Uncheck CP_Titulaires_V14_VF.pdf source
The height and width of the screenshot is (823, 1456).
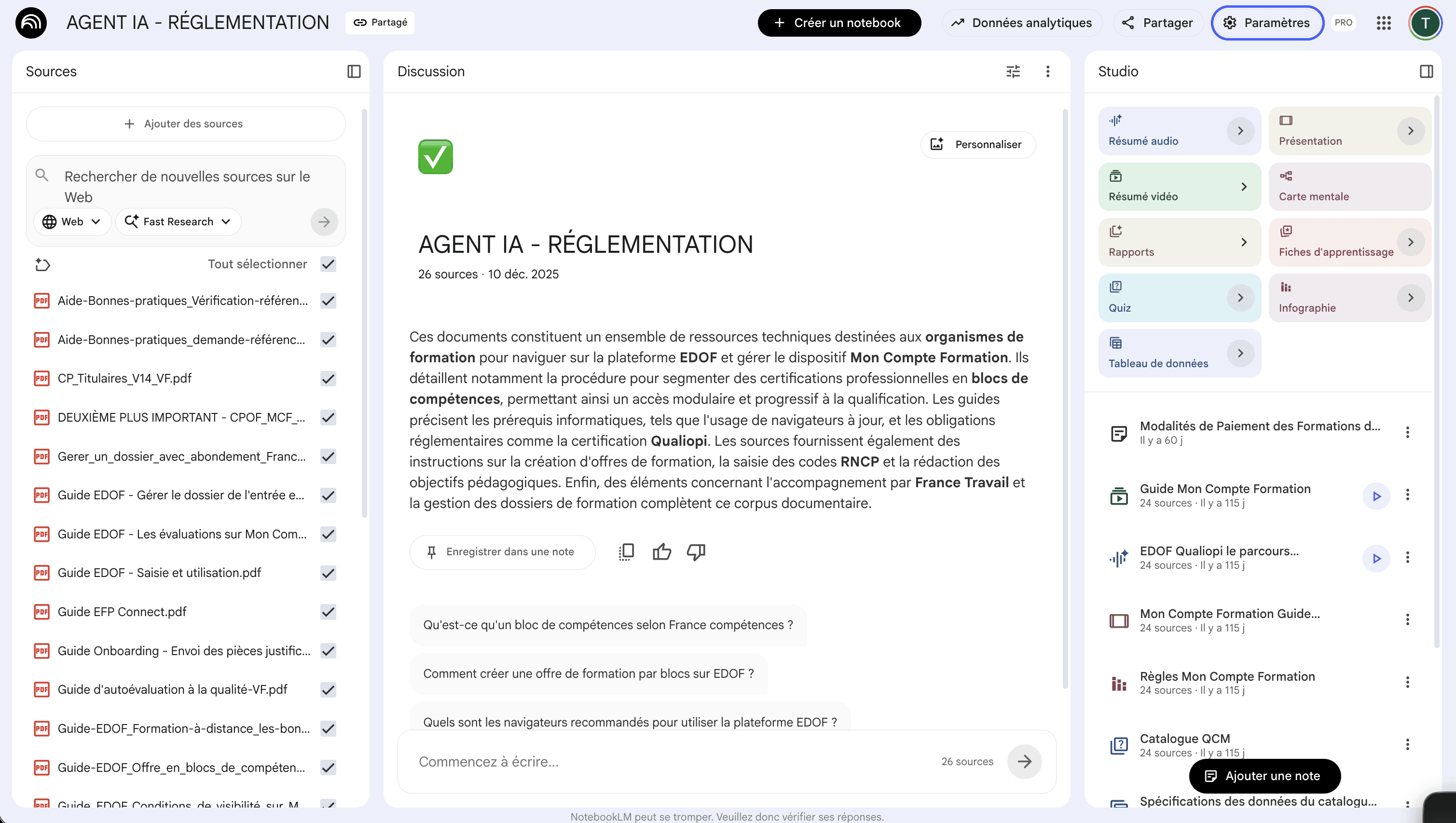coord(328,379)
